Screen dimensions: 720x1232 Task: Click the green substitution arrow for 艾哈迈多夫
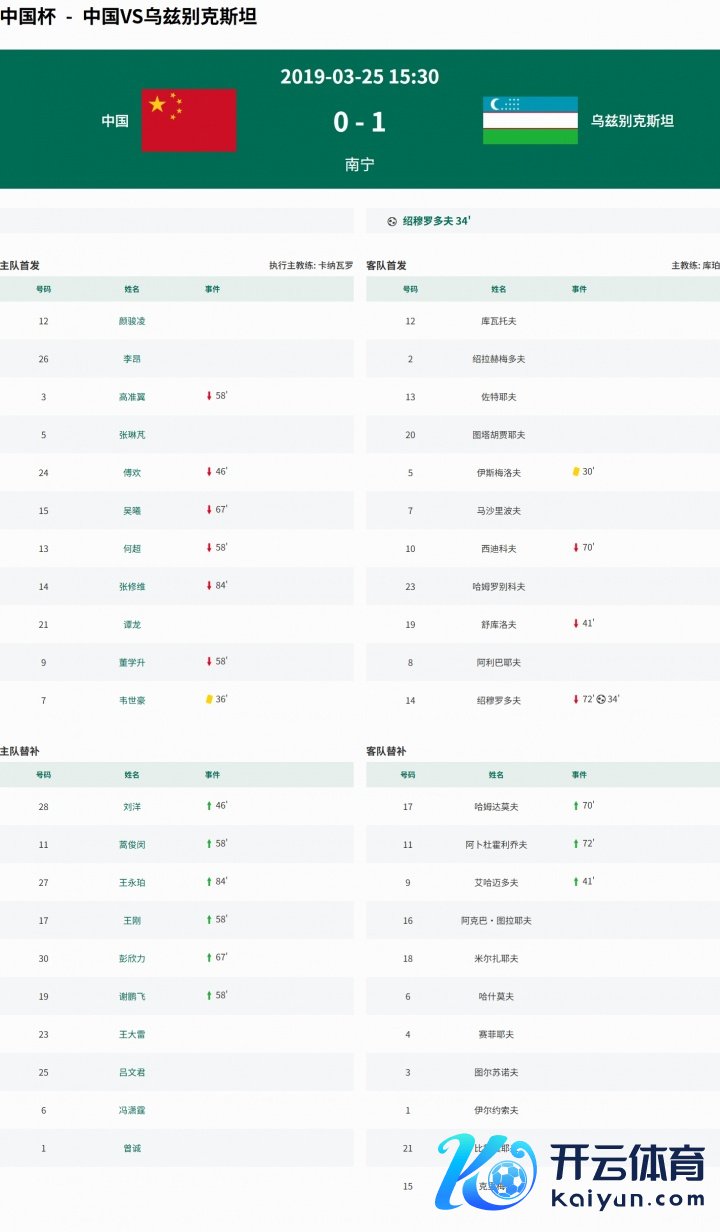click(576, 881)
